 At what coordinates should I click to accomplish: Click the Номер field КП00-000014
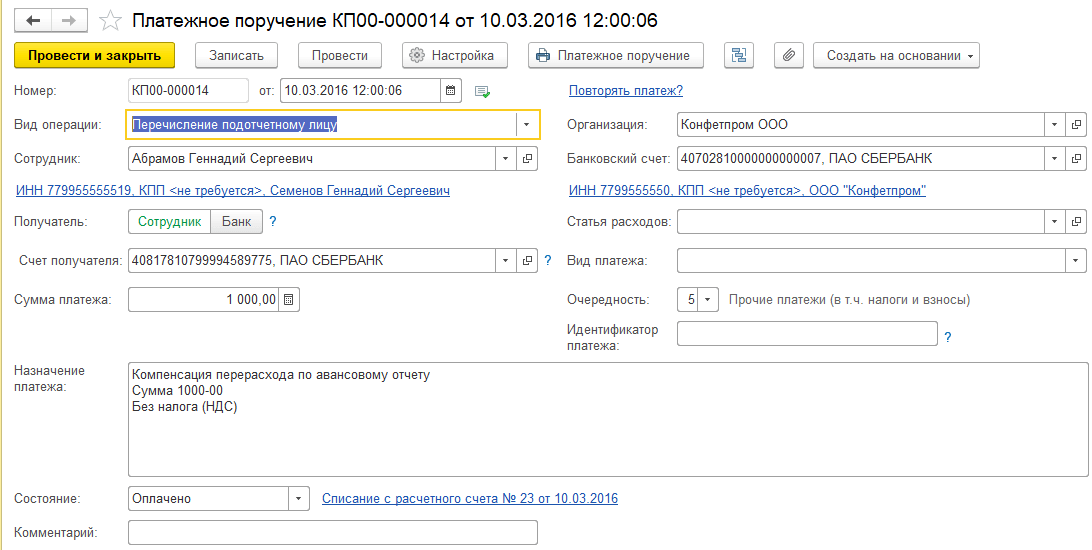pyautogui.click(x=188, y=91)
